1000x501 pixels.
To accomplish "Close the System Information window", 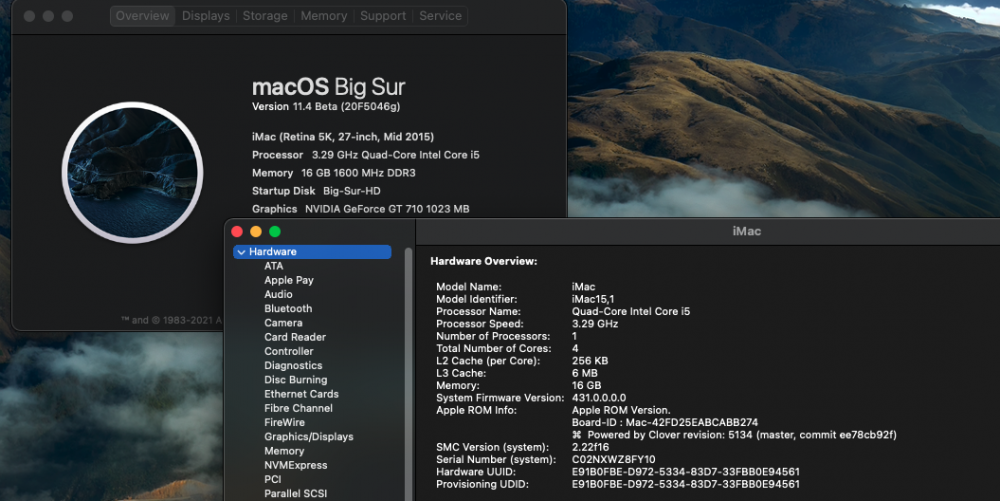I will pyautogui.click(x=237, y=231).
